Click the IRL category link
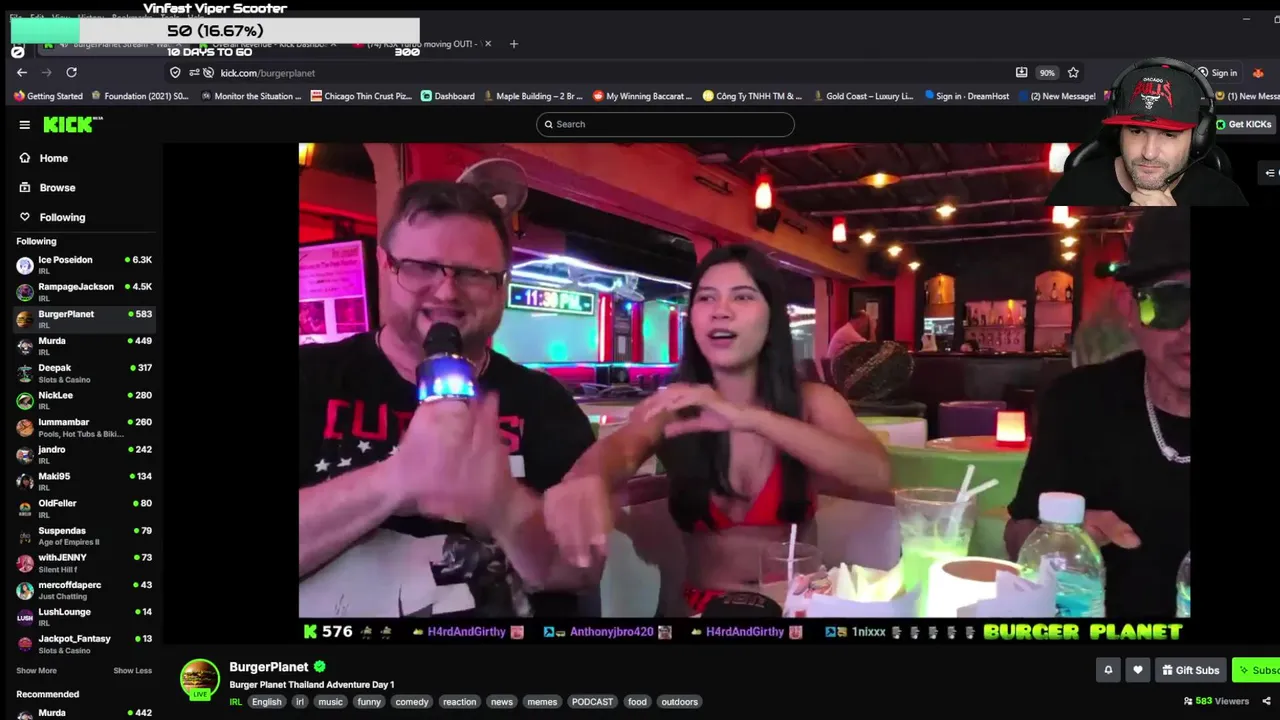 236,702
